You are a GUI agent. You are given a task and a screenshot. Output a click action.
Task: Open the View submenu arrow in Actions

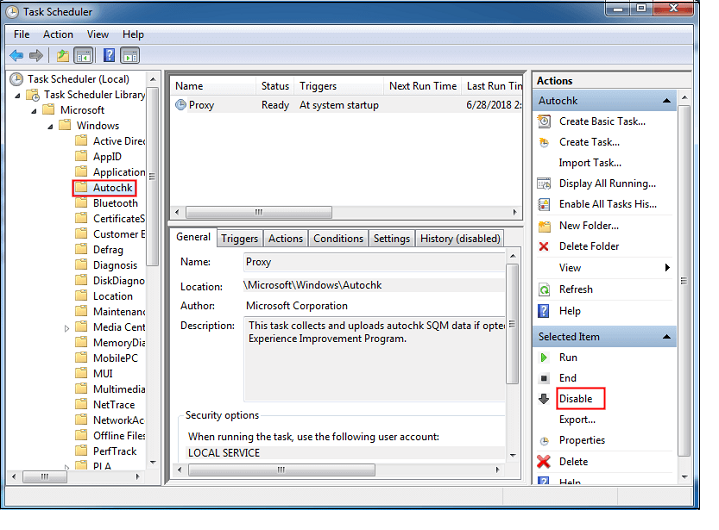coord(667,268)
